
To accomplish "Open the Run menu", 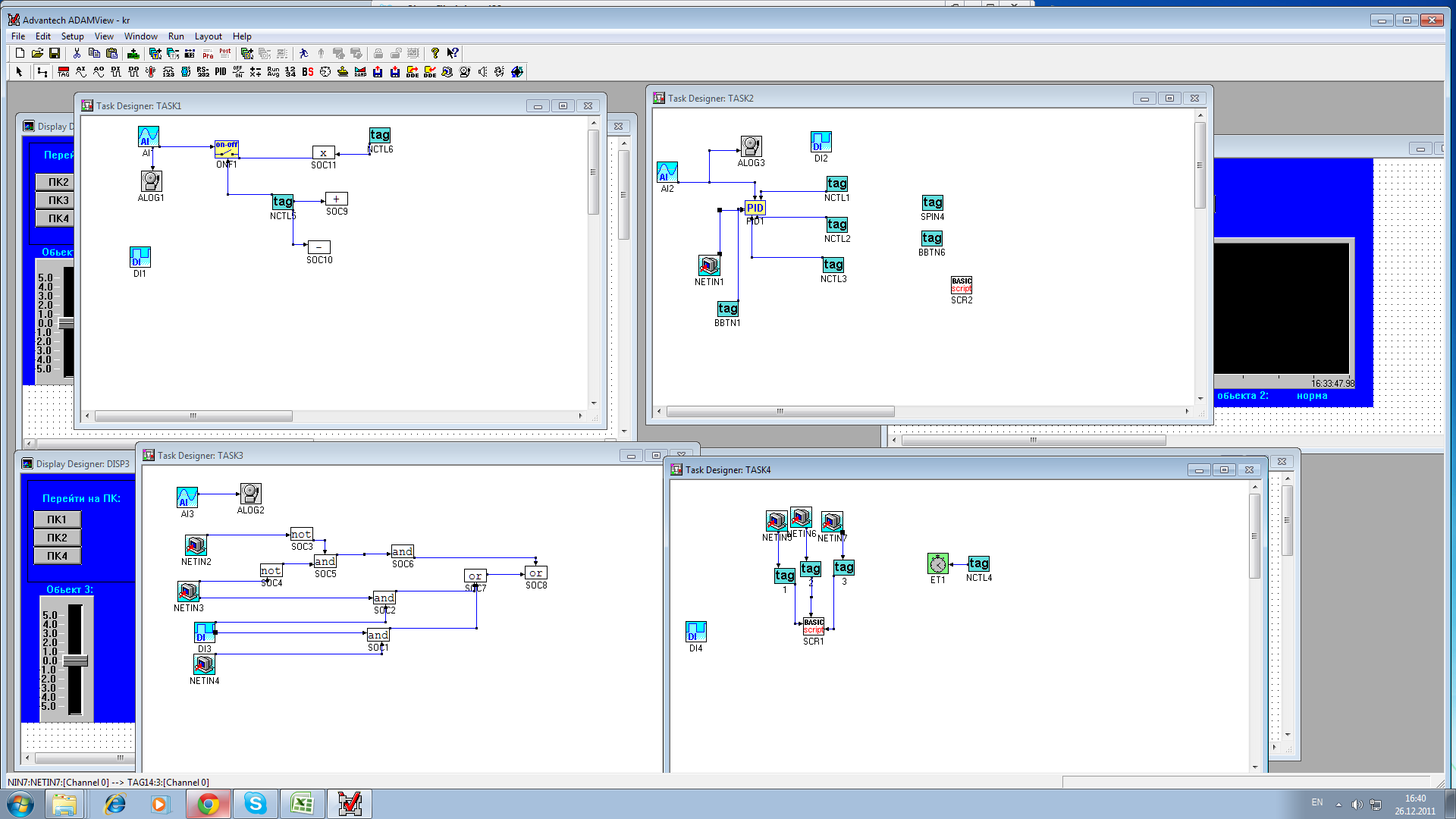I will [x=176, y=36].
